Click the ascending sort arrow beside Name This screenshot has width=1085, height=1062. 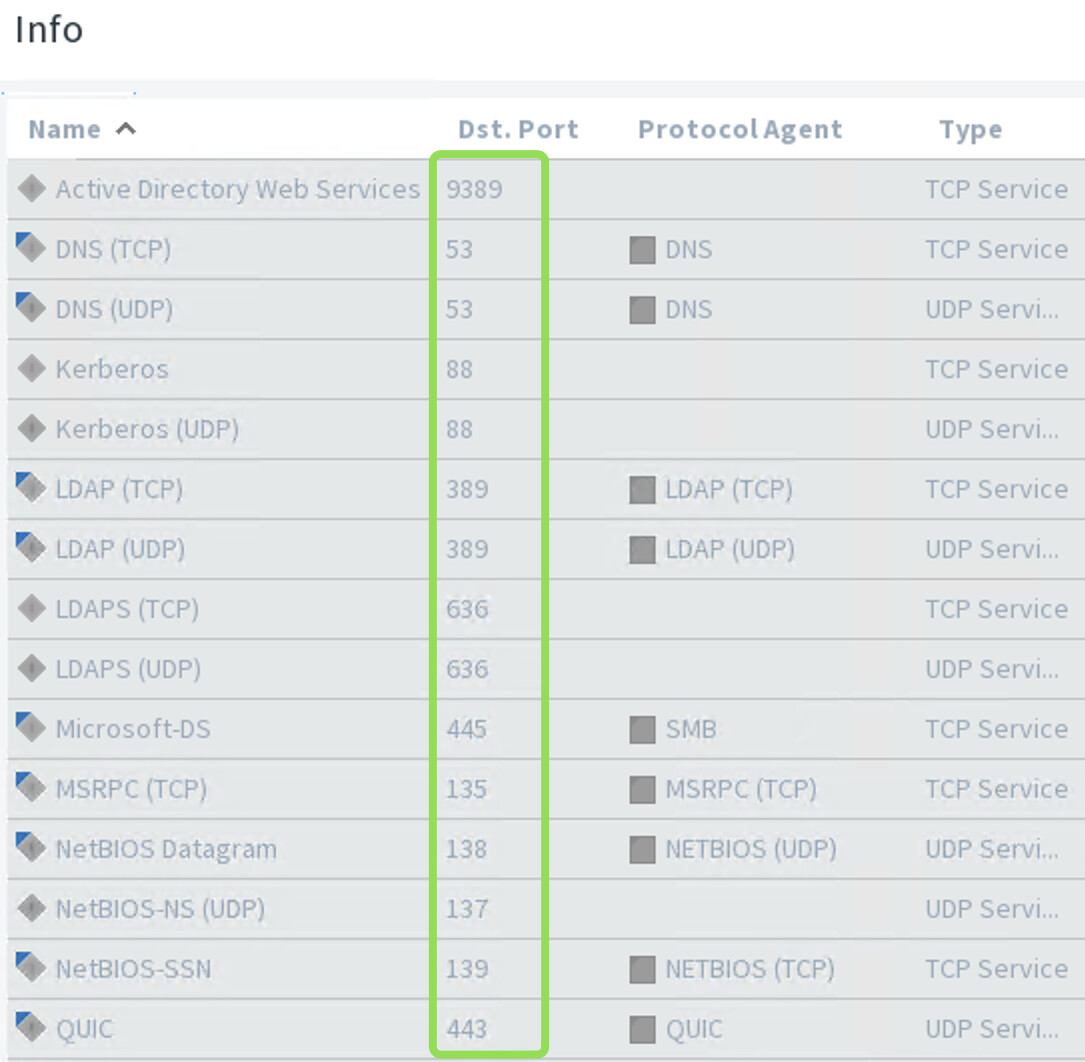point(126,129)
